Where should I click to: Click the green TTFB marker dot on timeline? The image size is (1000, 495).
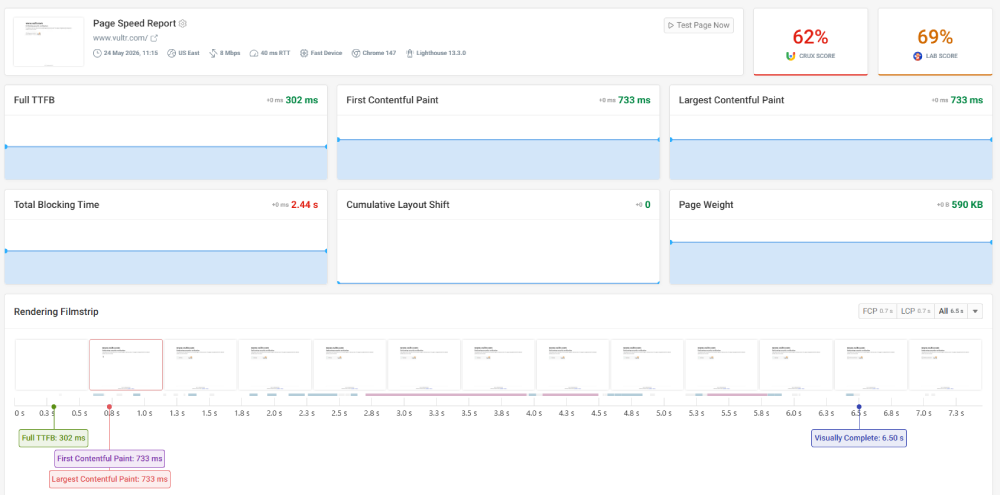[x=54, y=406]
